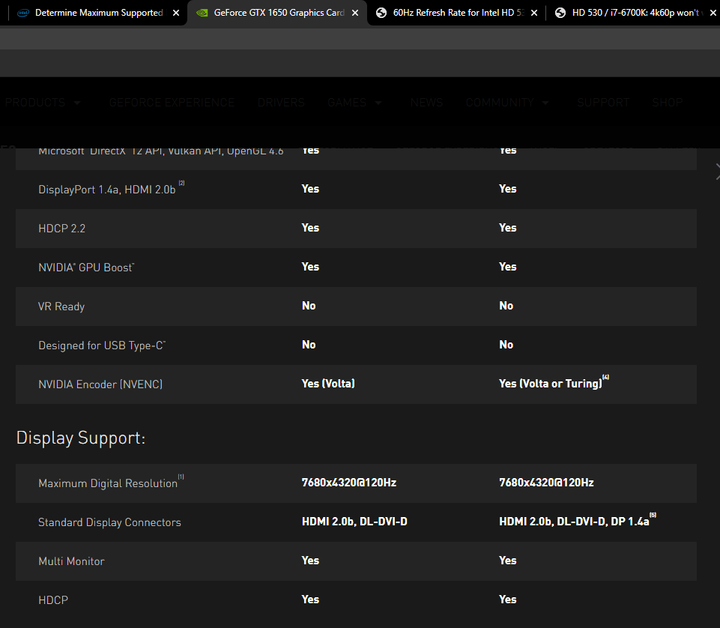Go to DRIVERS in navigation bar

pos(281,102)
